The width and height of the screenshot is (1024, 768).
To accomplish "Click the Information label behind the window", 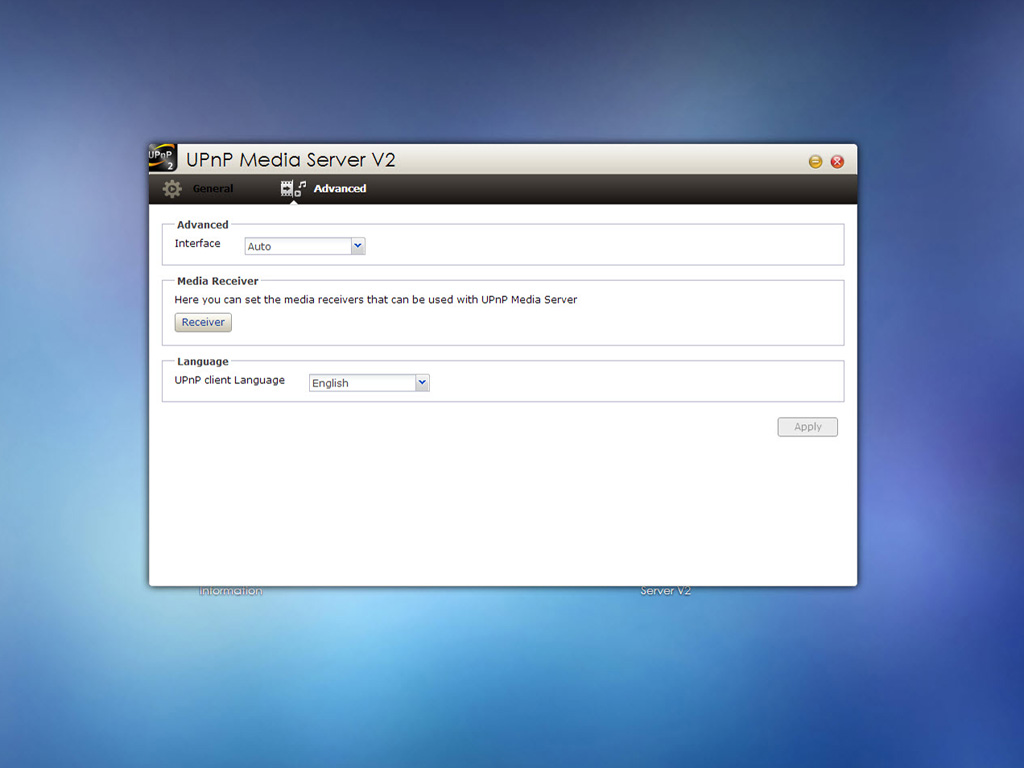I will [231, 591].
